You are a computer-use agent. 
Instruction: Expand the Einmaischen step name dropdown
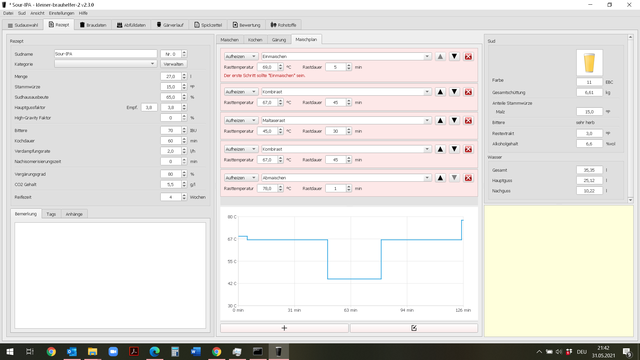[427, 56]
